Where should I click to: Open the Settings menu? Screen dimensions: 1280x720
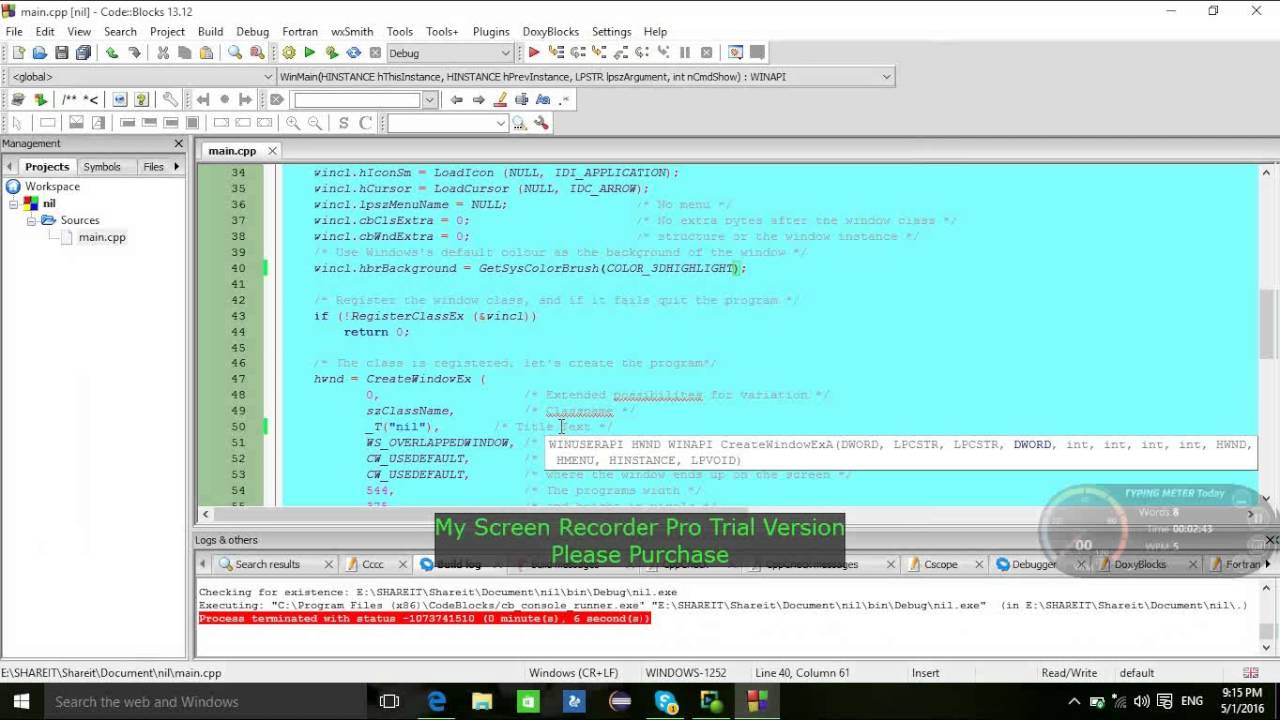click(x=611, y=31)
